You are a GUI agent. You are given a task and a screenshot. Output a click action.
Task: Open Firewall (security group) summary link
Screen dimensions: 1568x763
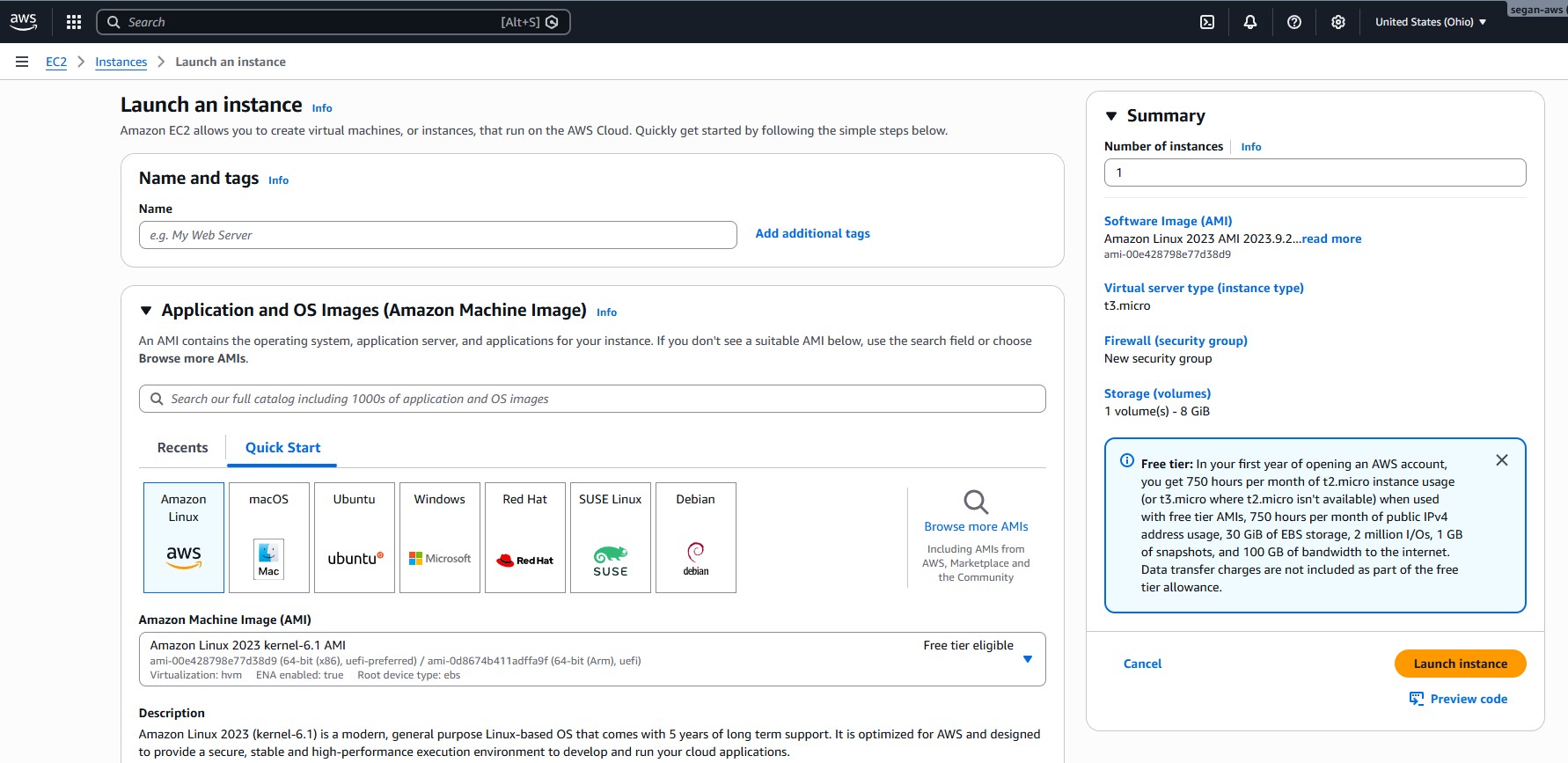tap(1176, 341)
